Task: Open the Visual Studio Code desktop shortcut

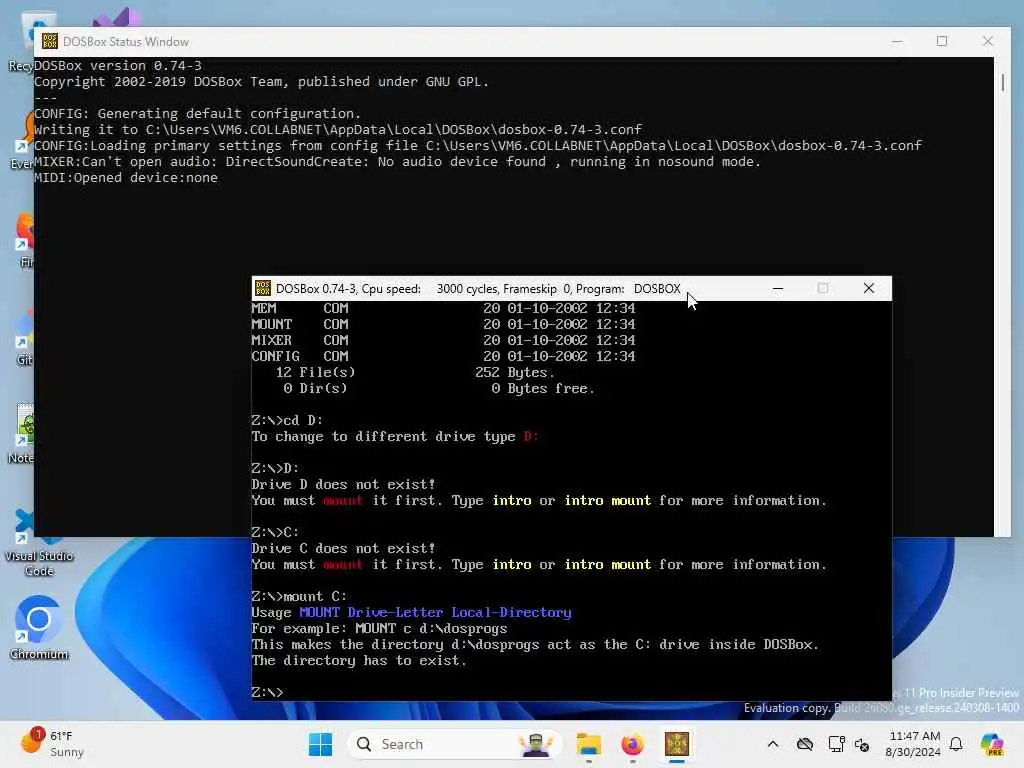Action: tap(39, 542)
